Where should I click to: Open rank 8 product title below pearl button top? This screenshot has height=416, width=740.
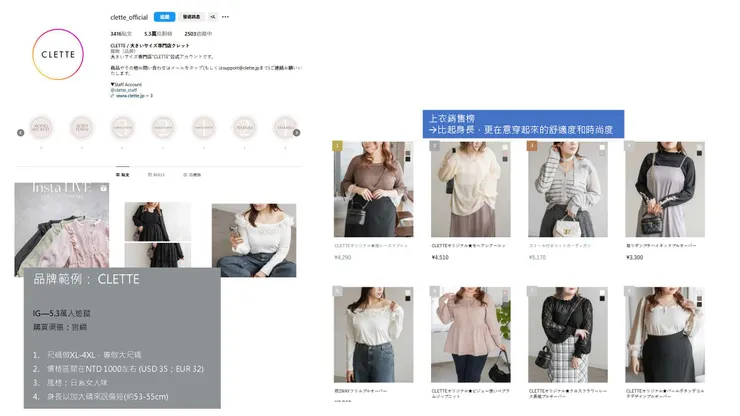point(665,393)
